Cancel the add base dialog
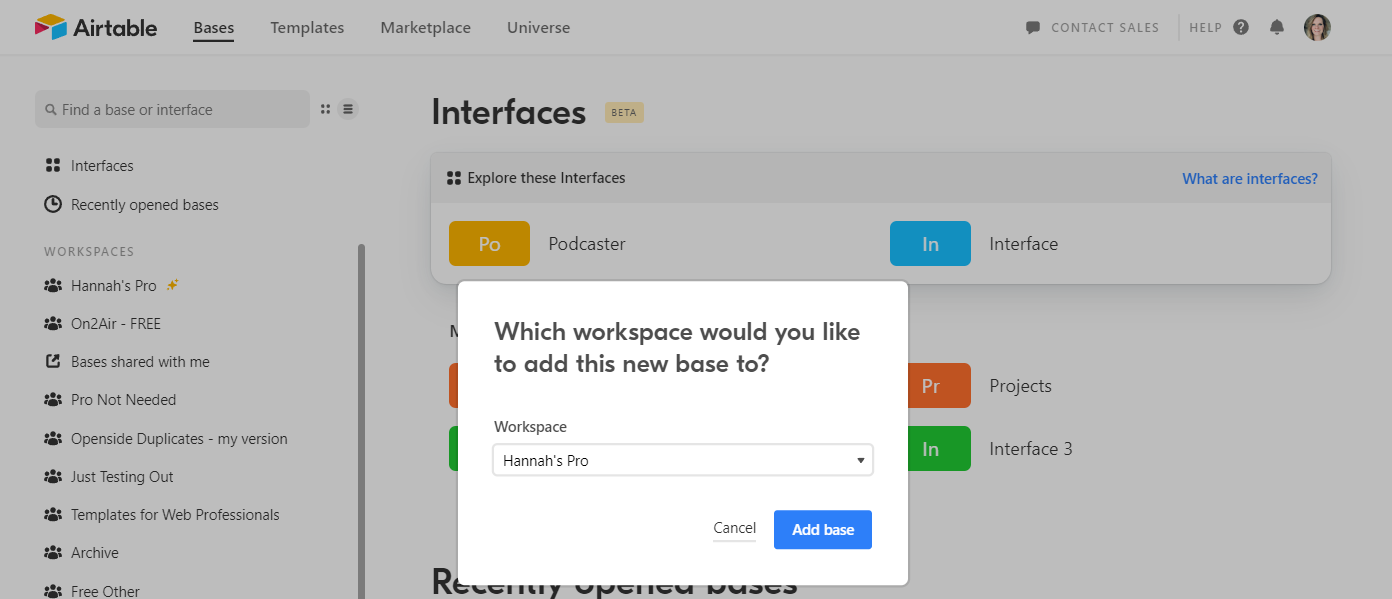 [734, 528]
